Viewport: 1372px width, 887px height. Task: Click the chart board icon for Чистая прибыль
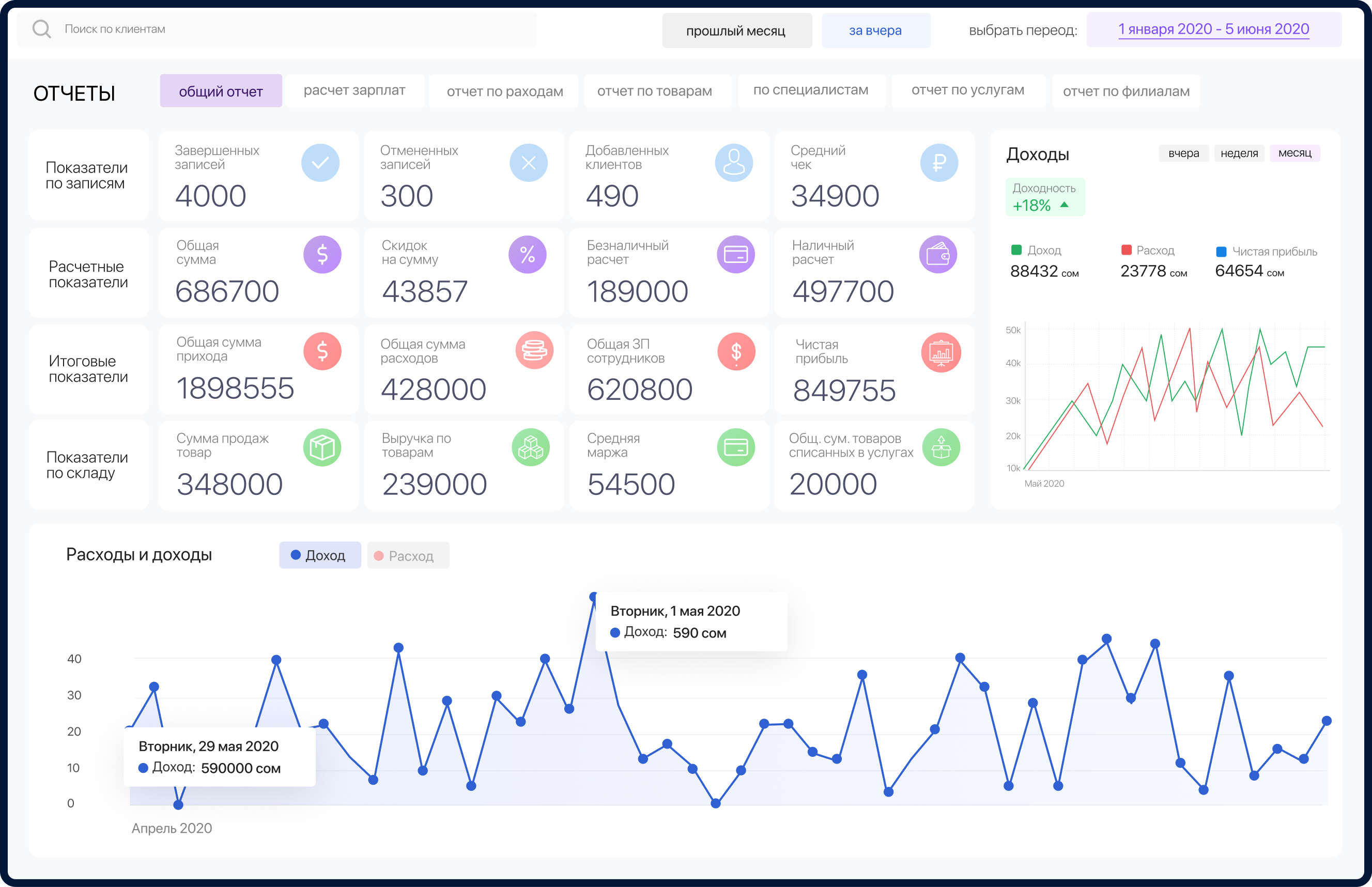click(x=941, y=352)
